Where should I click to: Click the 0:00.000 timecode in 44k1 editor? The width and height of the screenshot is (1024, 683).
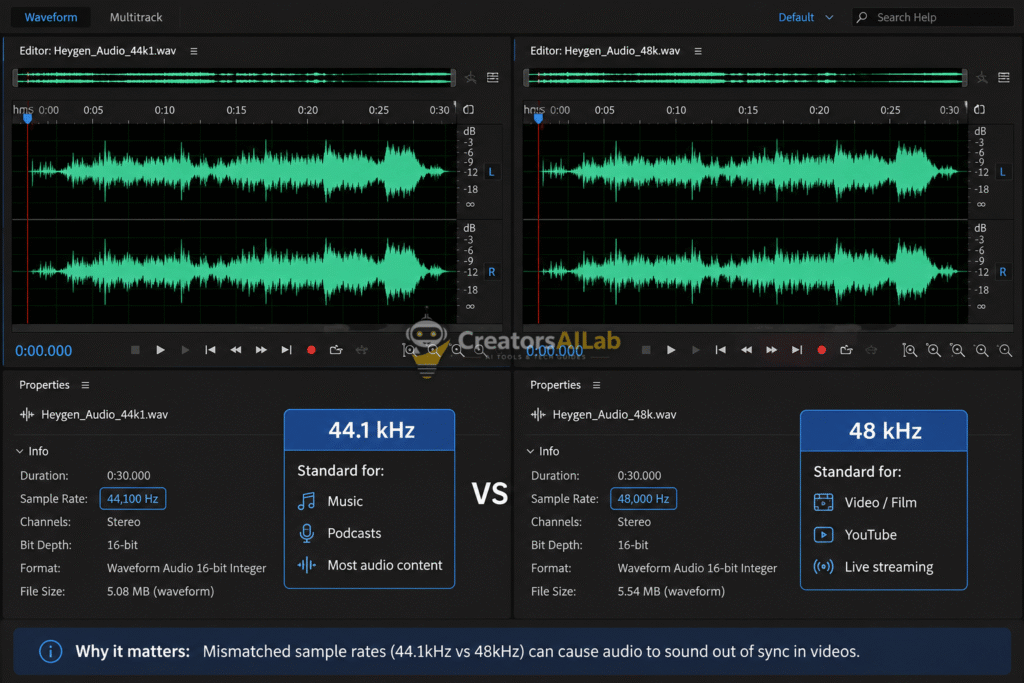[44, 351]
